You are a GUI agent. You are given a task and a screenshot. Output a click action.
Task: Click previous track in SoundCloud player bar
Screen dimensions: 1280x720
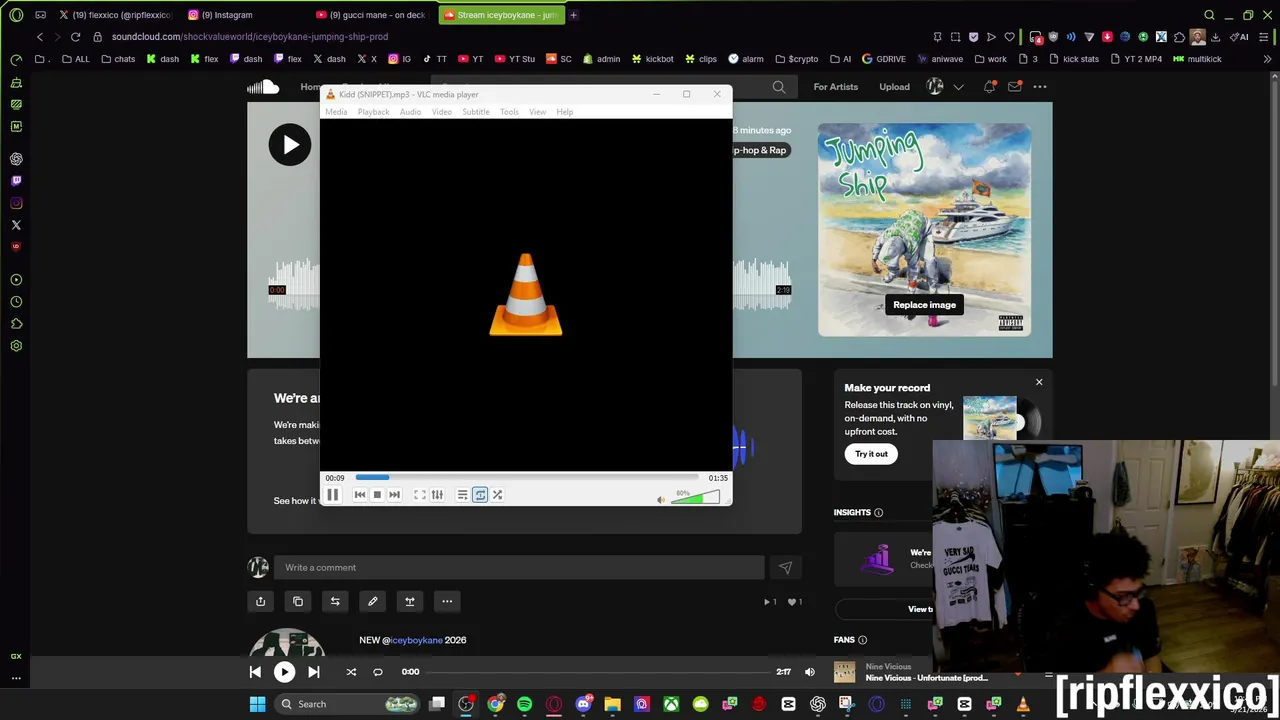[x=255, y=672]
